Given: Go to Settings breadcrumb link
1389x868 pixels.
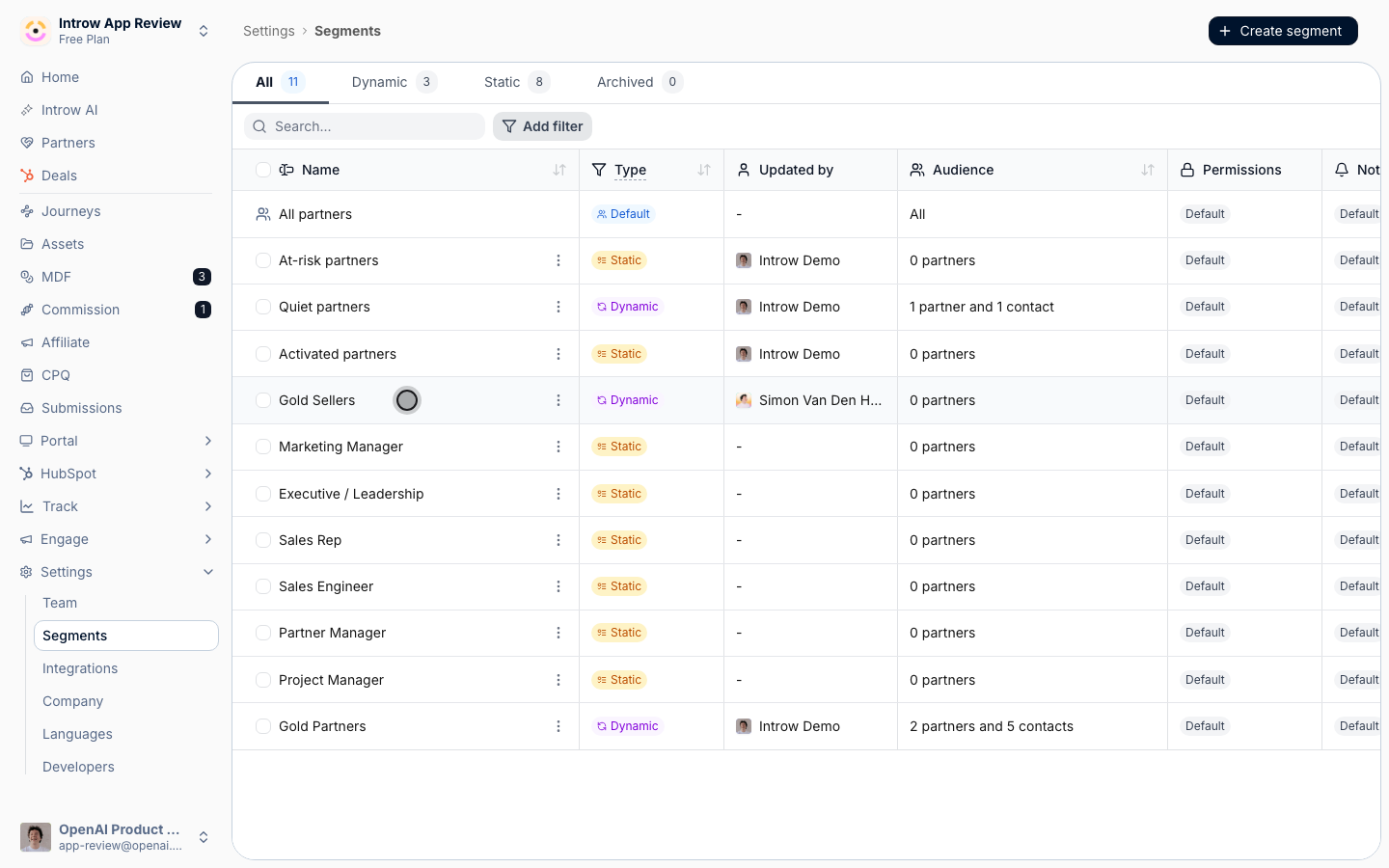Looking at the screenshot, I should pos(269,31).
